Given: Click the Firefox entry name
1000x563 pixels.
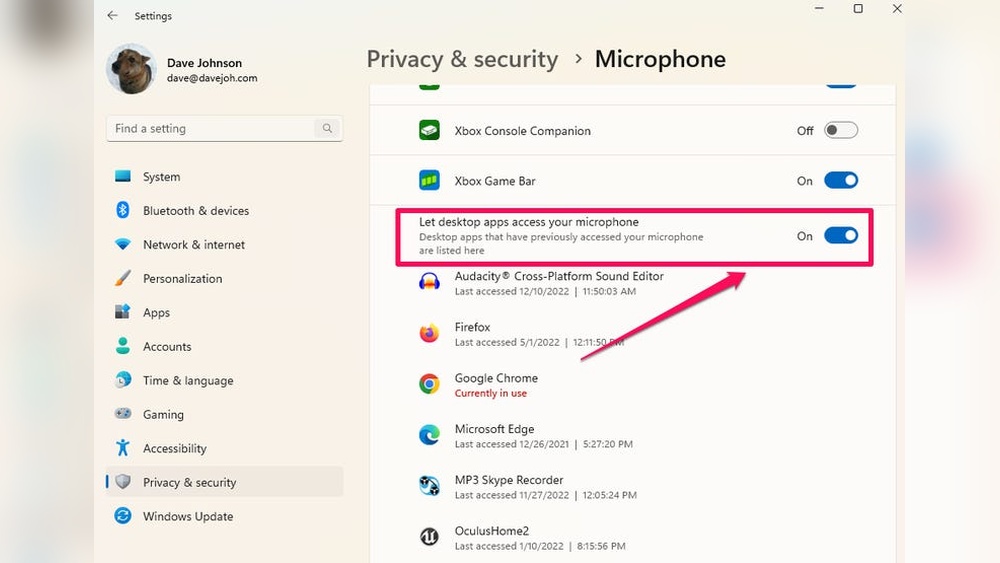Looking at the screenshot, I should click(x=473, y=327).
